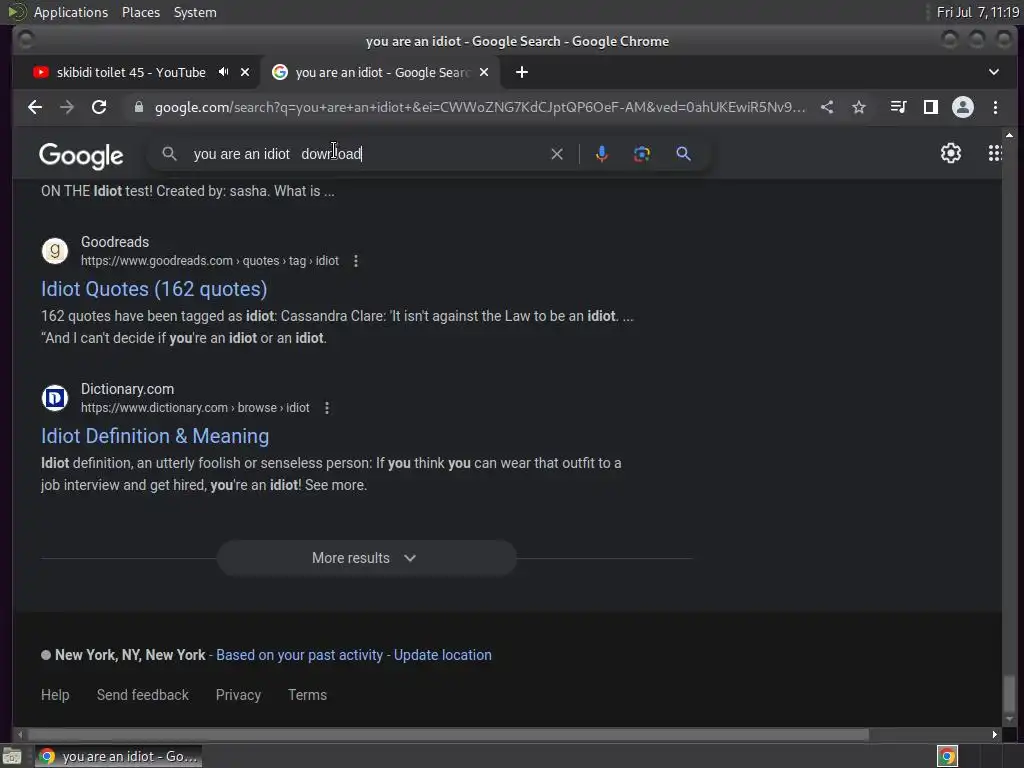Screen dimensions: 1024x768
Task: Go back with the browser back arrow
Action: pyautogui.click(x=35, y=107)
